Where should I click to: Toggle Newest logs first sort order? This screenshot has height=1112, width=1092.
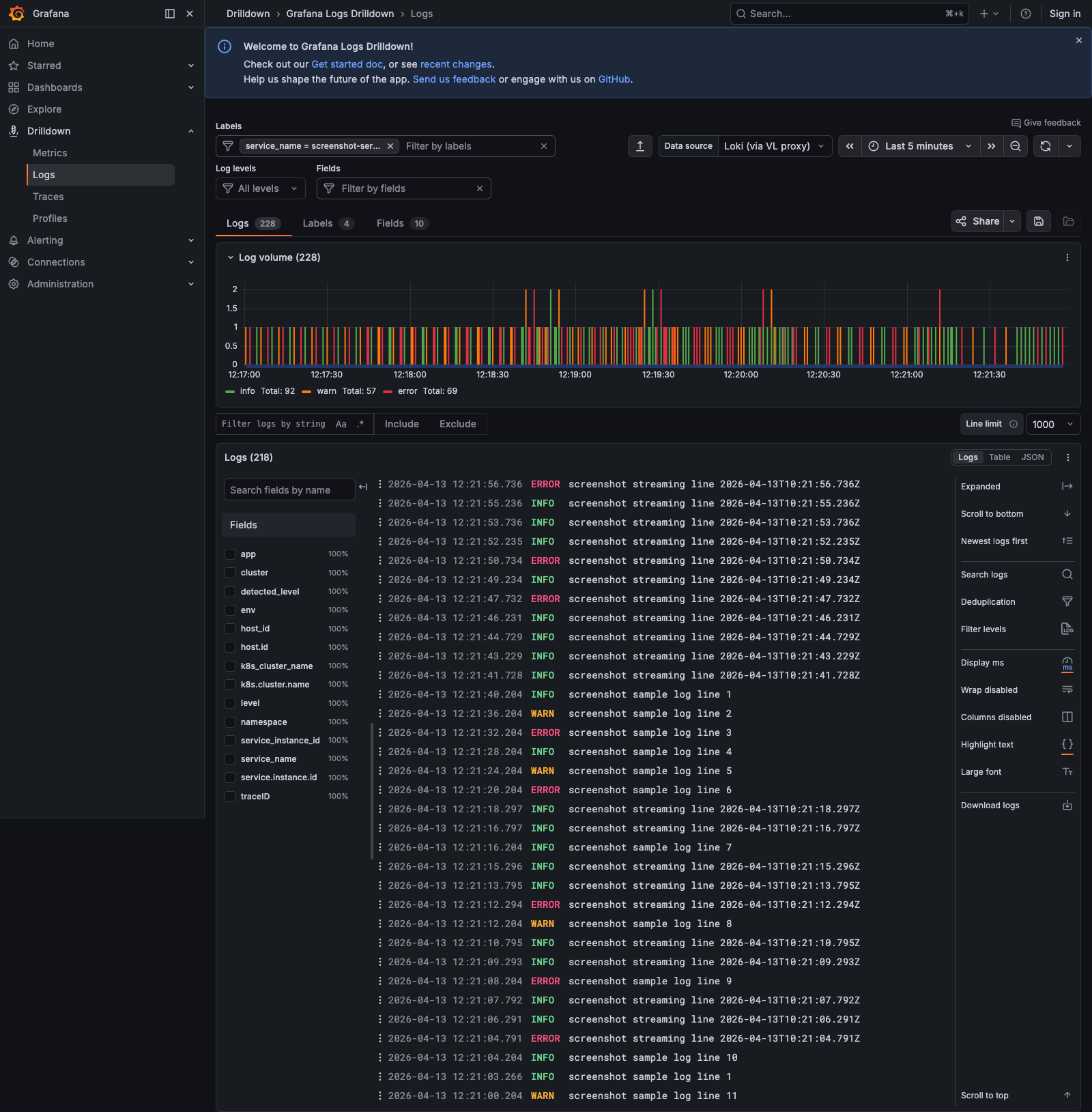[x=1067, y=541]
